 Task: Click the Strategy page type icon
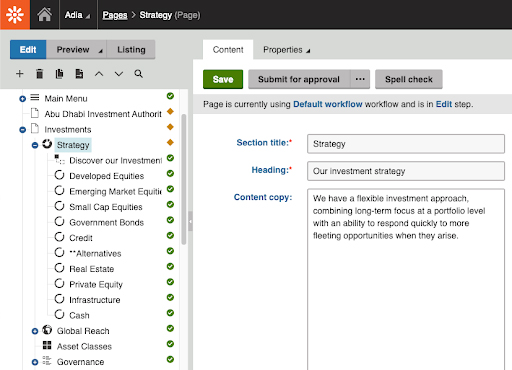[47, 144]
